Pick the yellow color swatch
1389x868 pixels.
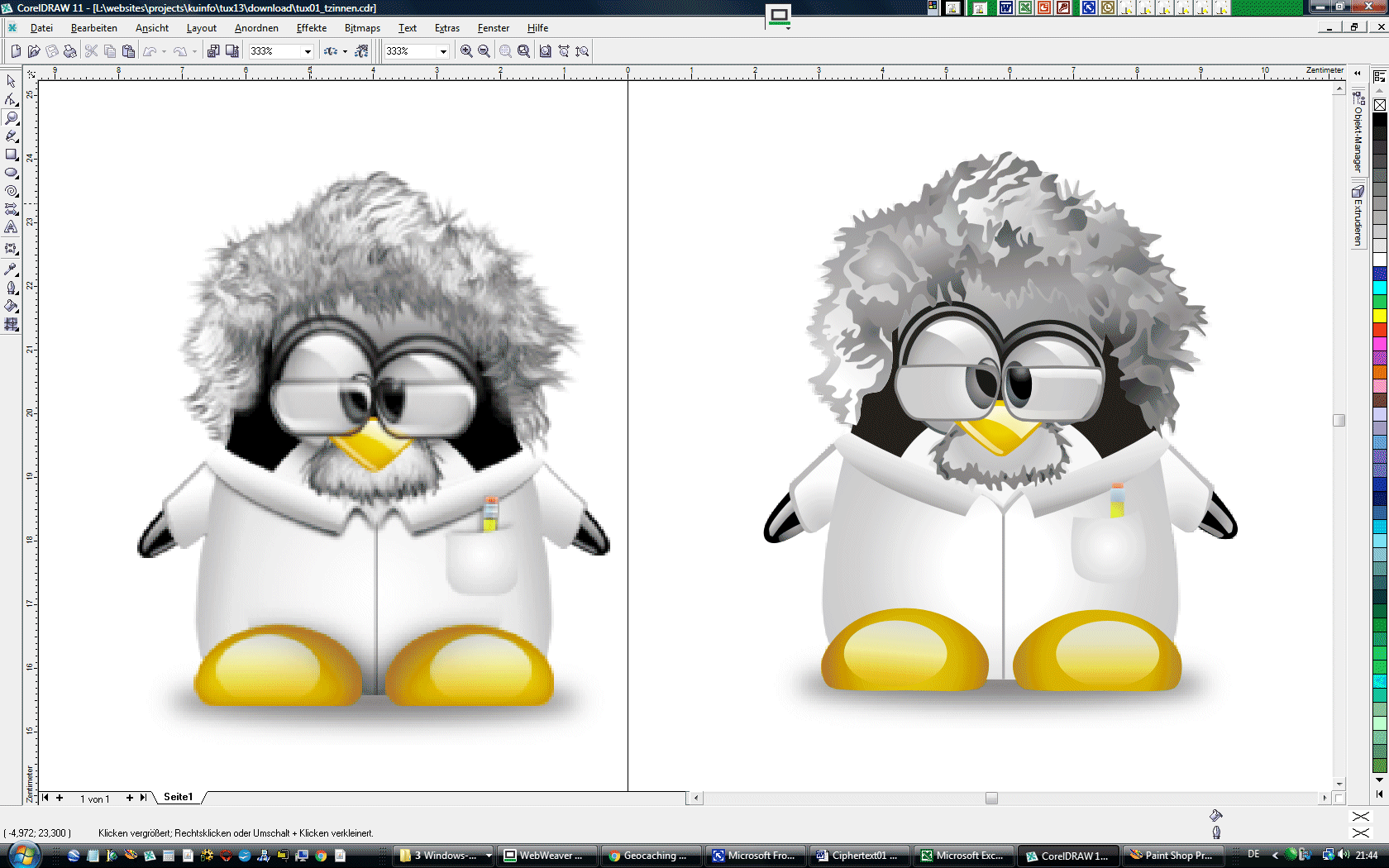1380,316
